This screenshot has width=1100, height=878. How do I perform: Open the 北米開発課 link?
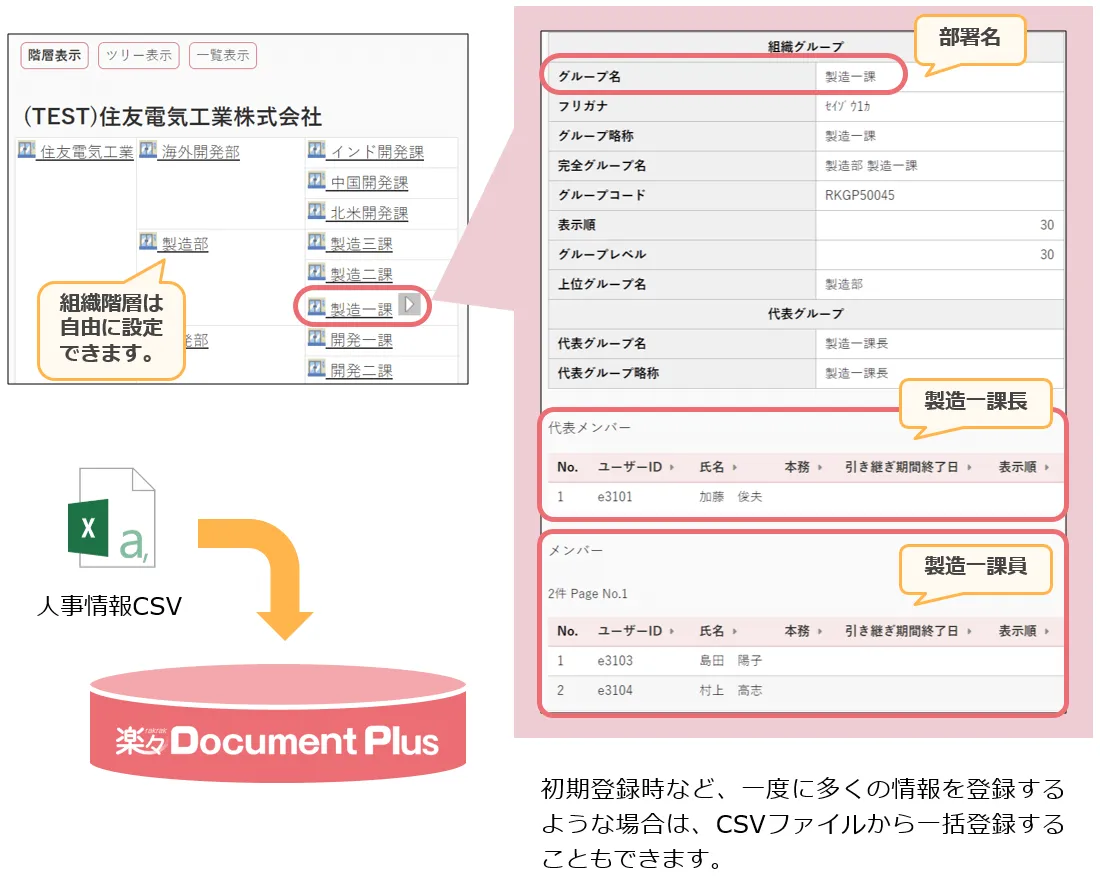tap(369, 213)
